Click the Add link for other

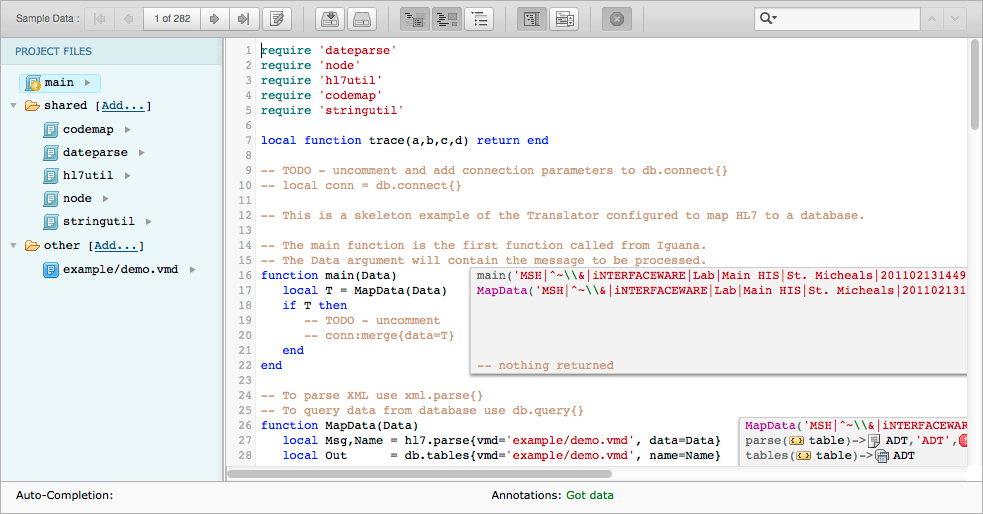click(115, 246)
